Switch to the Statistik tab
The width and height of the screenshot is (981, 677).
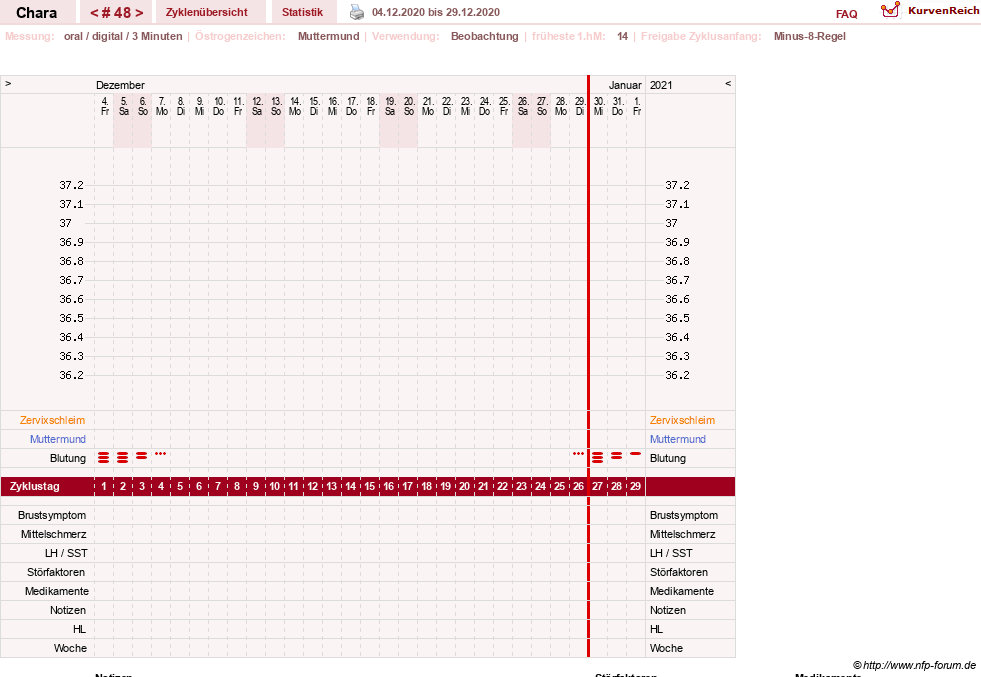(x=303, y=12)
